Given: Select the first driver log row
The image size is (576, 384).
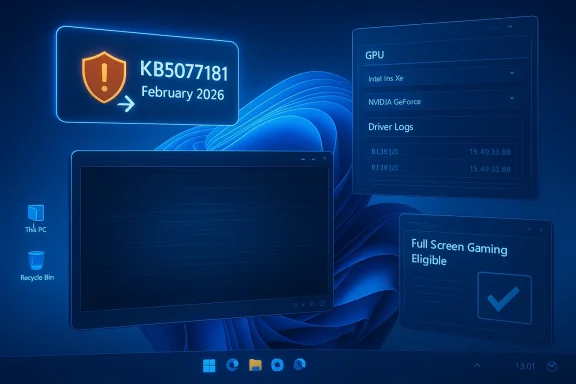Looking at the screenshot, I should coord(441,152).
